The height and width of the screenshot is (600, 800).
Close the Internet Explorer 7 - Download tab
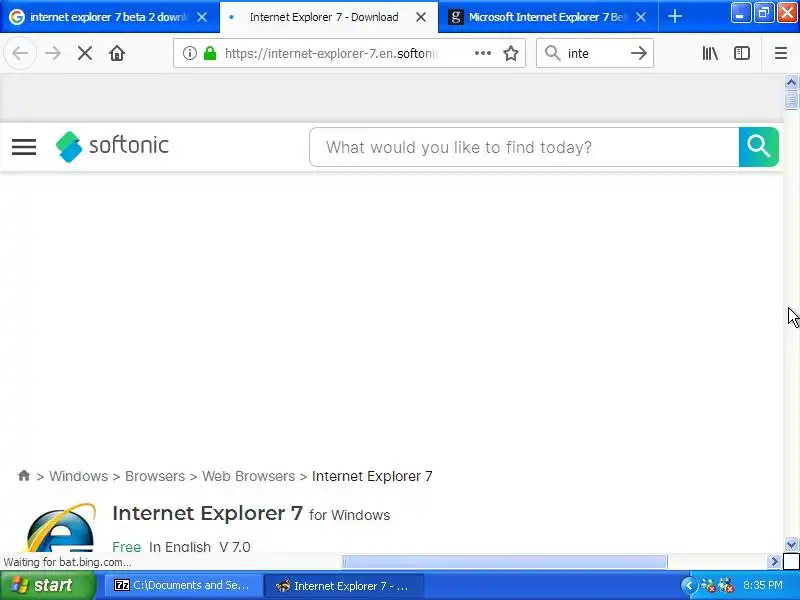click(x=421, y=17)
